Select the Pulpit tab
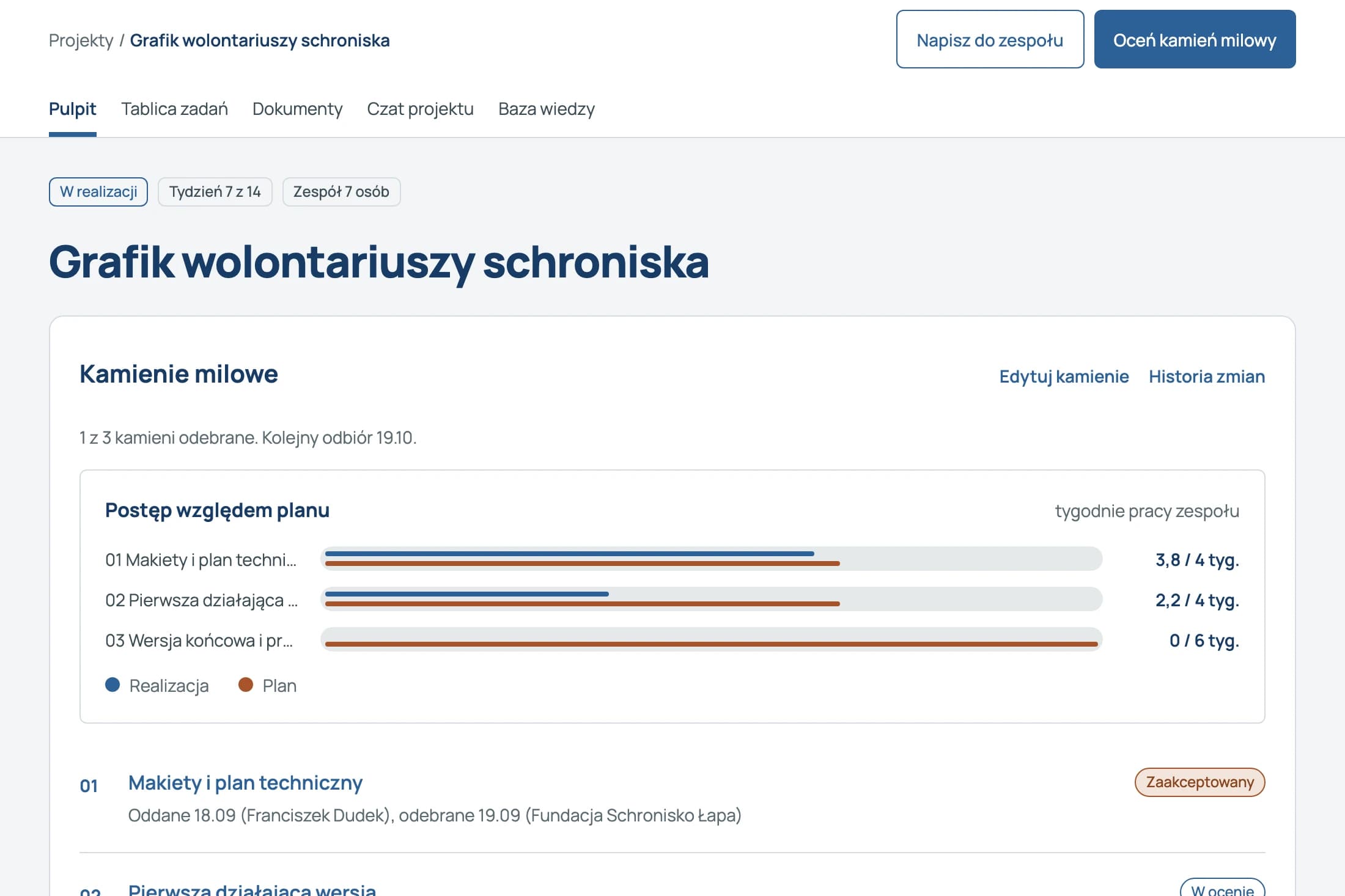The width and height of the screenshot is (1345, 896). tap(72, 109)
